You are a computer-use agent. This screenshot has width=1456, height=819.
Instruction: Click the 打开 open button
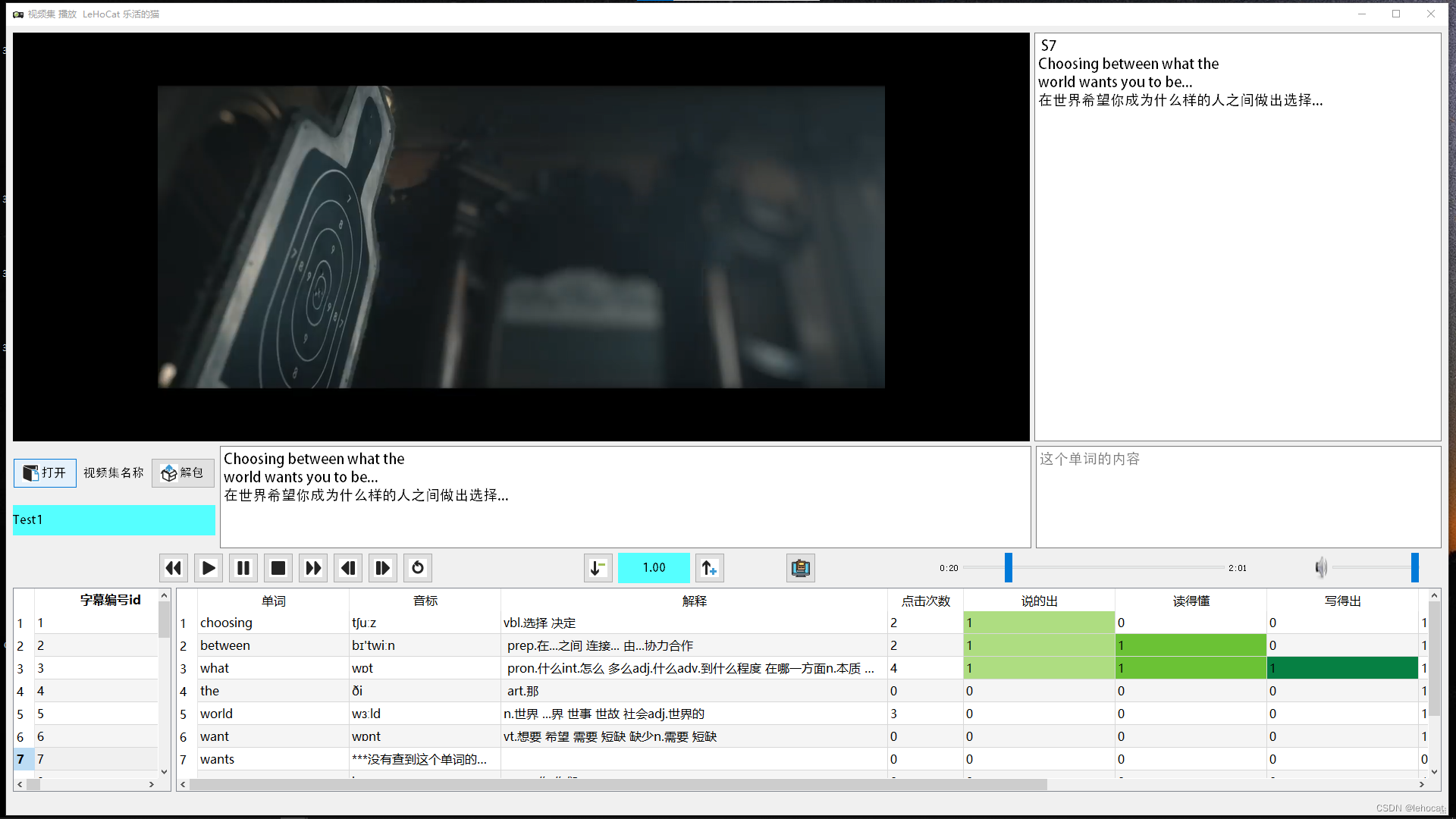pos(45,473)
